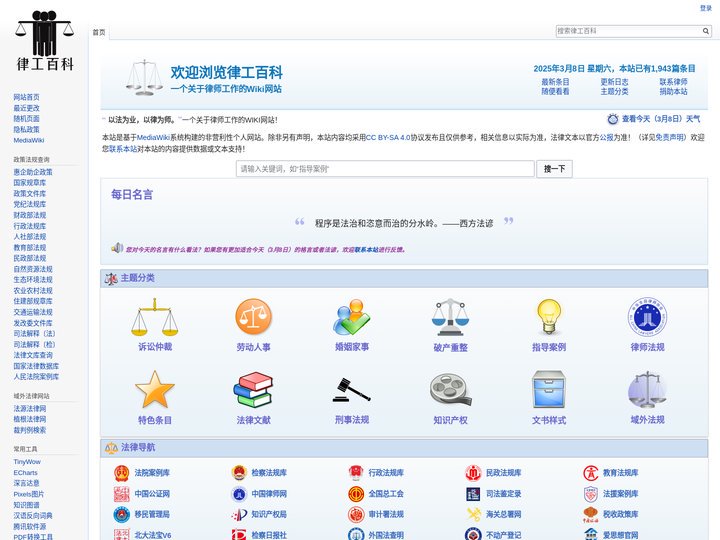
Task: Open the 文书样式 file cabinet icon
Action: [x=549, y=390]
